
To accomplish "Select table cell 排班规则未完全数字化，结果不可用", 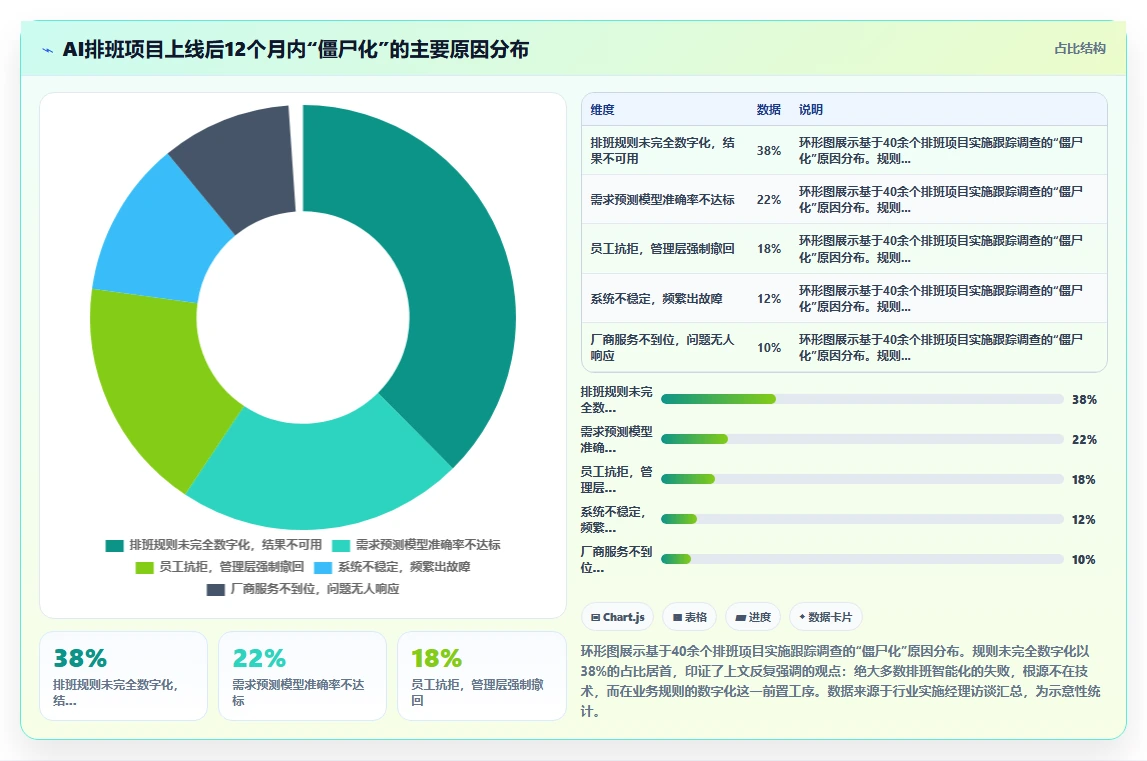I will pos(663,151).
